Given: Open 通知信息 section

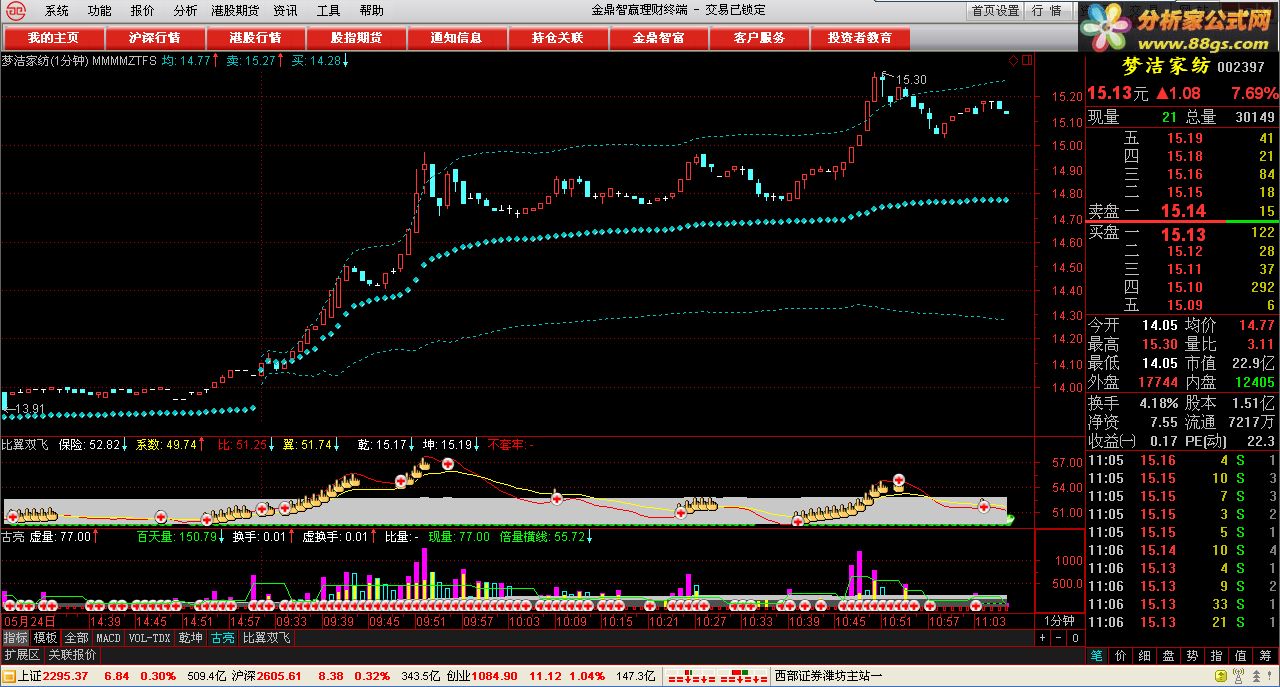Looking at the screenshot, I should (456, 38).
